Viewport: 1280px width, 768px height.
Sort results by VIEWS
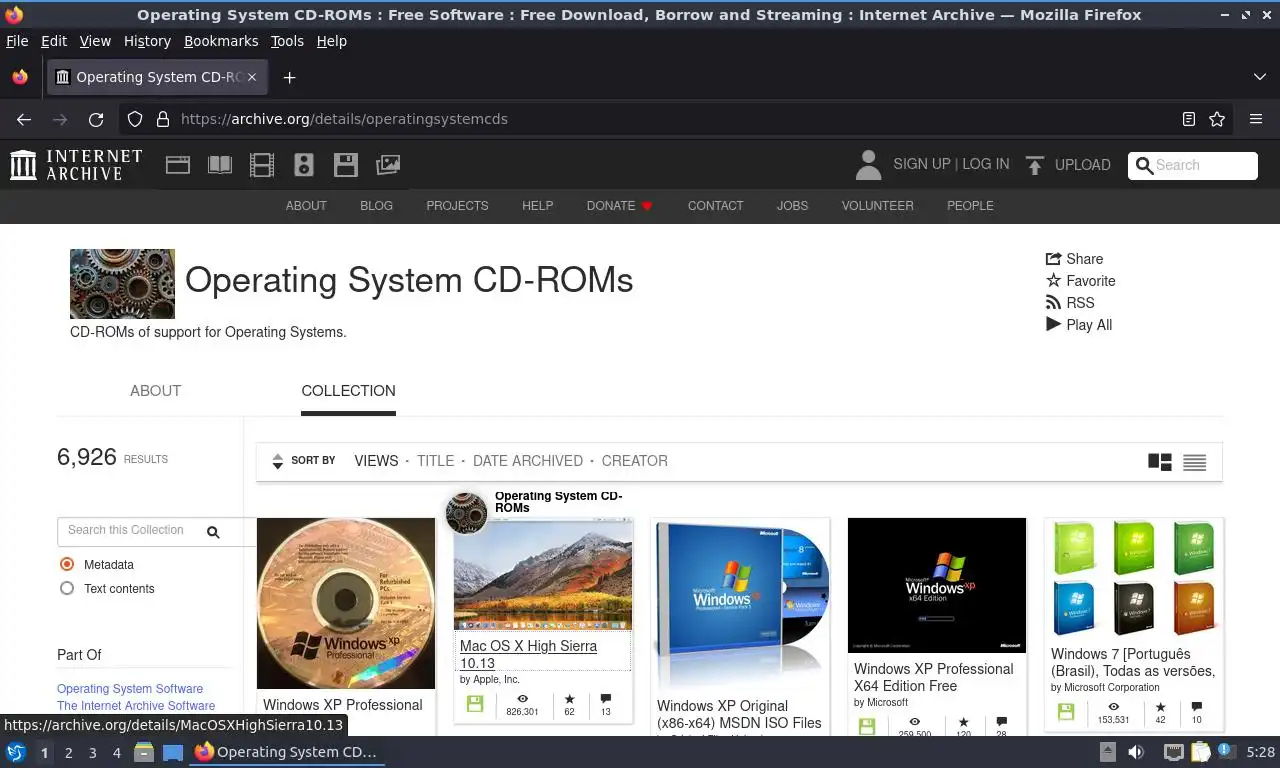tap(376, 461)
